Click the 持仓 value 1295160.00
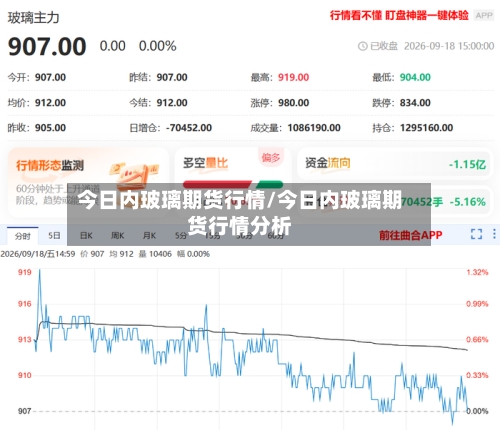This screenshot has height=430, width=500. [x=426, y=128]
